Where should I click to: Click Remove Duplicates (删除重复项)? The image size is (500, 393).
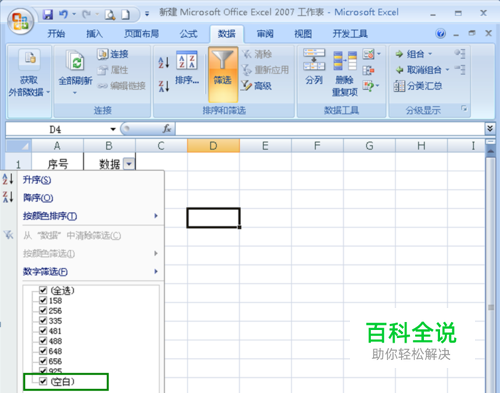[345, 73]
